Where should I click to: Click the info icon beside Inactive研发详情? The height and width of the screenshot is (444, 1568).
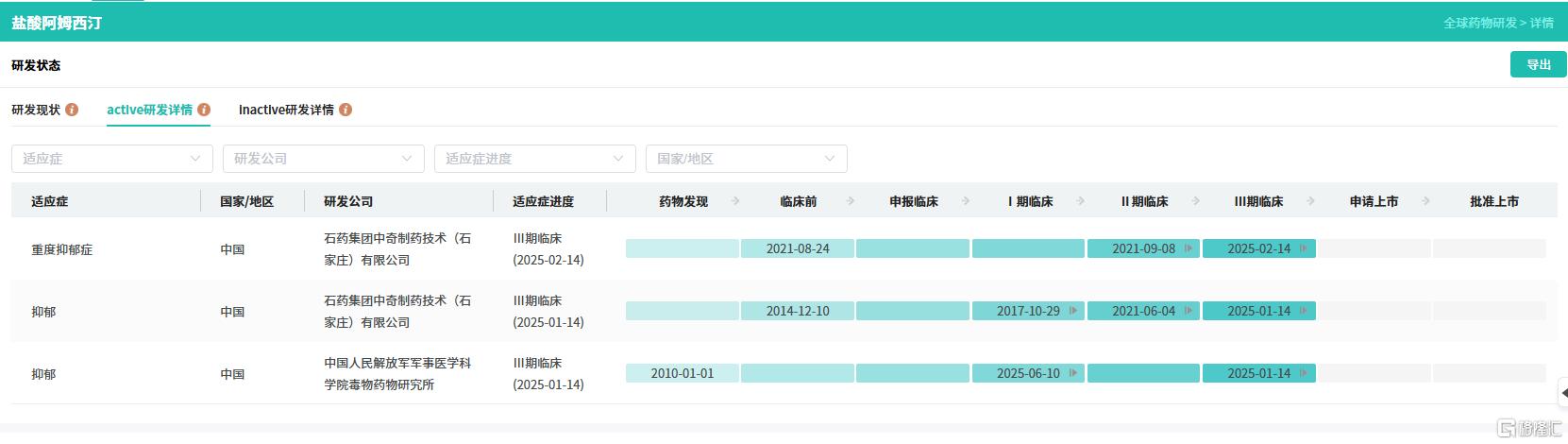click(346, 110)
